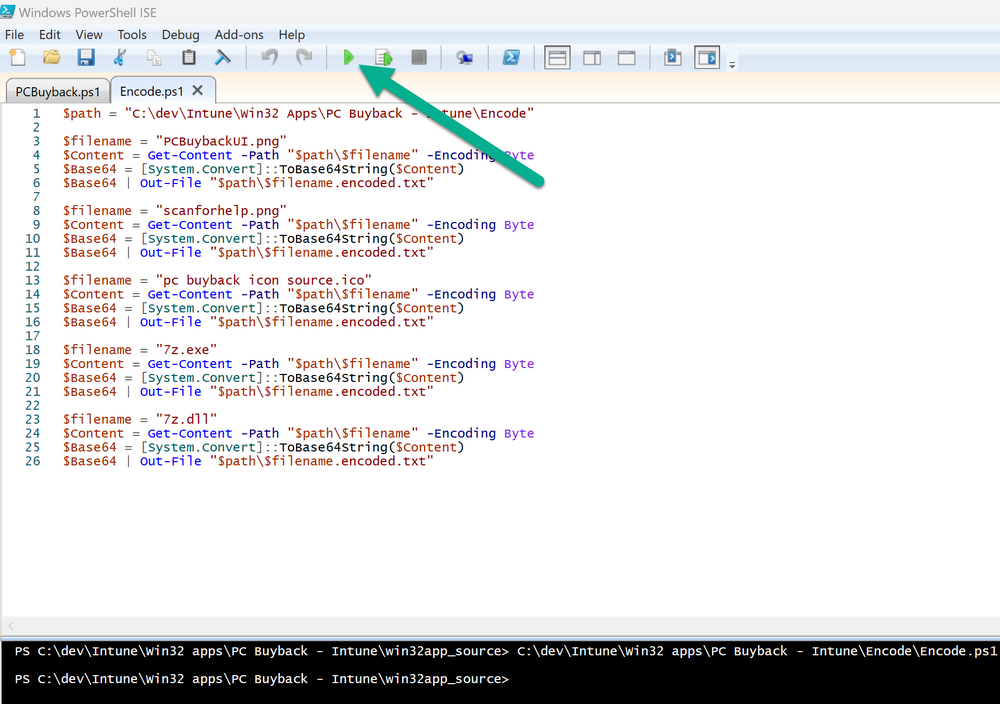Show script pane maximized layout
The height and width of the screenshot is (704, 1000).
(627, 58)
